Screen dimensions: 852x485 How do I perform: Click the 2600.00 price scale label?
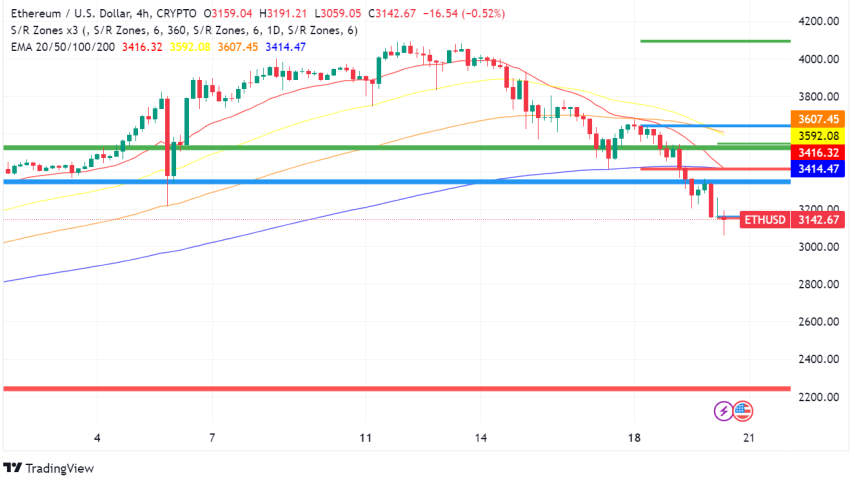818,322
